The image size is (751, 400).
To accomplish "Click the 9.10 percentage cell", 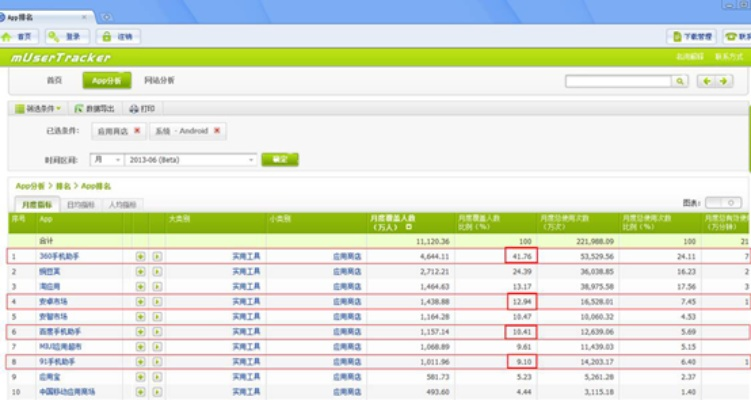I will [523, 362].
